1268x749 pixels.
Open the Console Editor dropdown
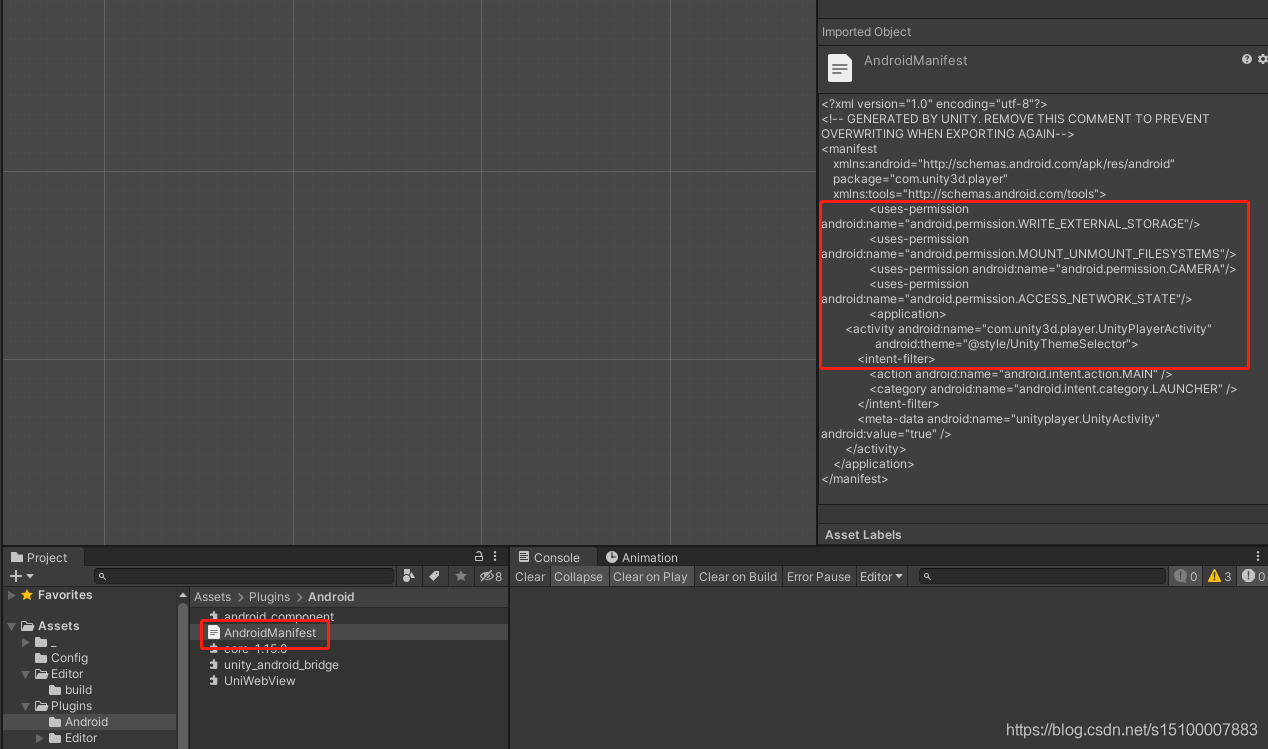[881, 576]
